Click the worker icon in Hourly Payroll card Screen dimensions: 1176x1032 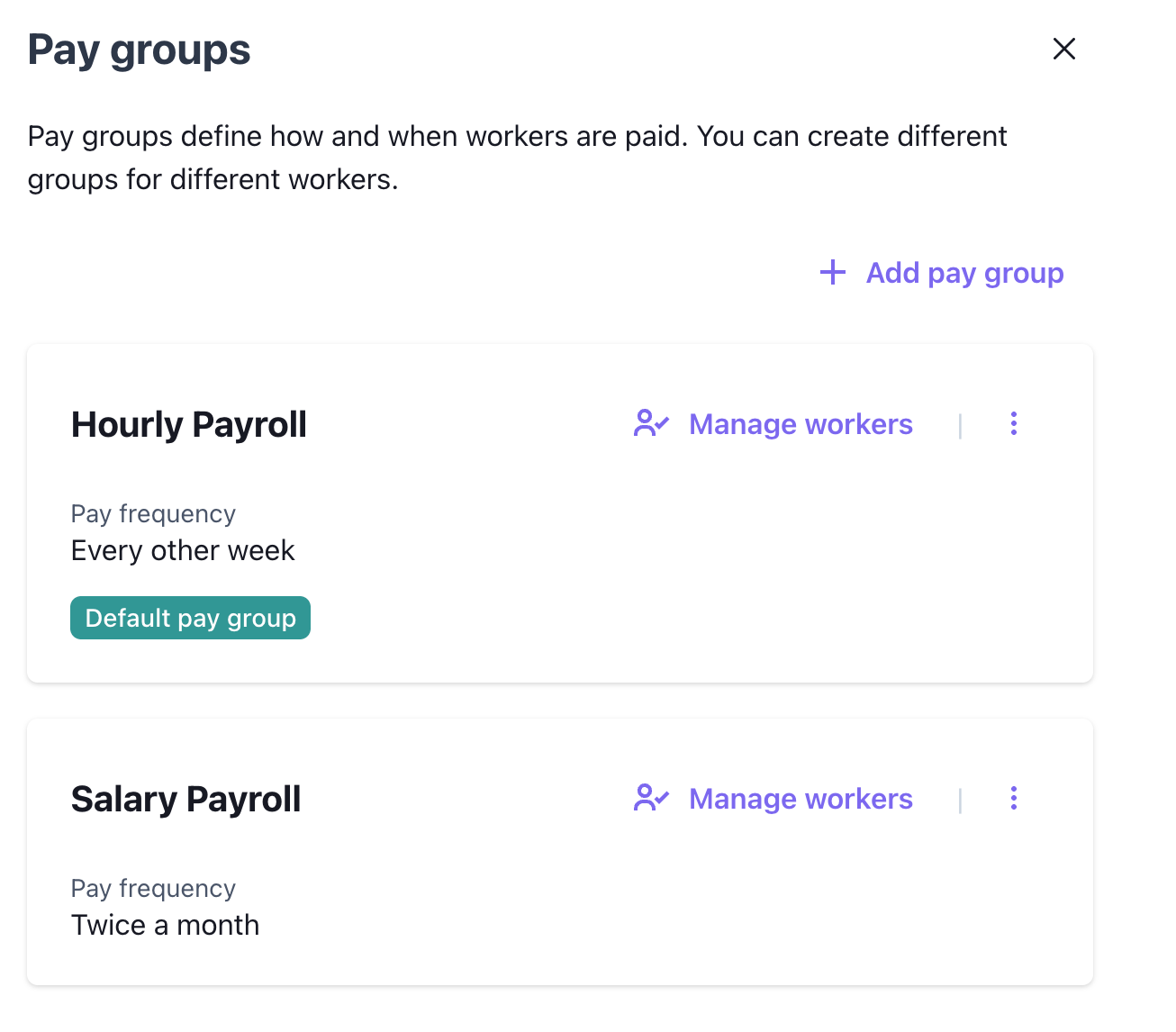651,423
